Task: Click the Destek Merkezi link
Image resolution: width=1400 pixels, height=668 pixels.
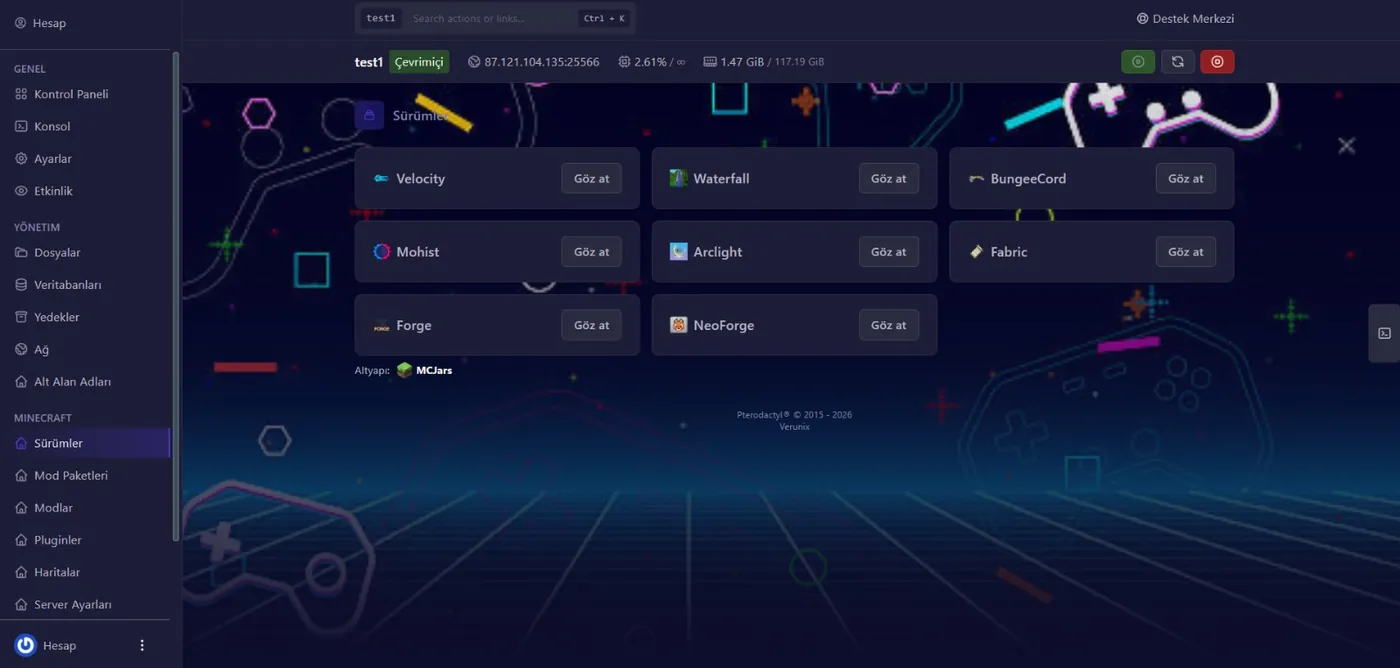Action: (x=1186, y=19)
